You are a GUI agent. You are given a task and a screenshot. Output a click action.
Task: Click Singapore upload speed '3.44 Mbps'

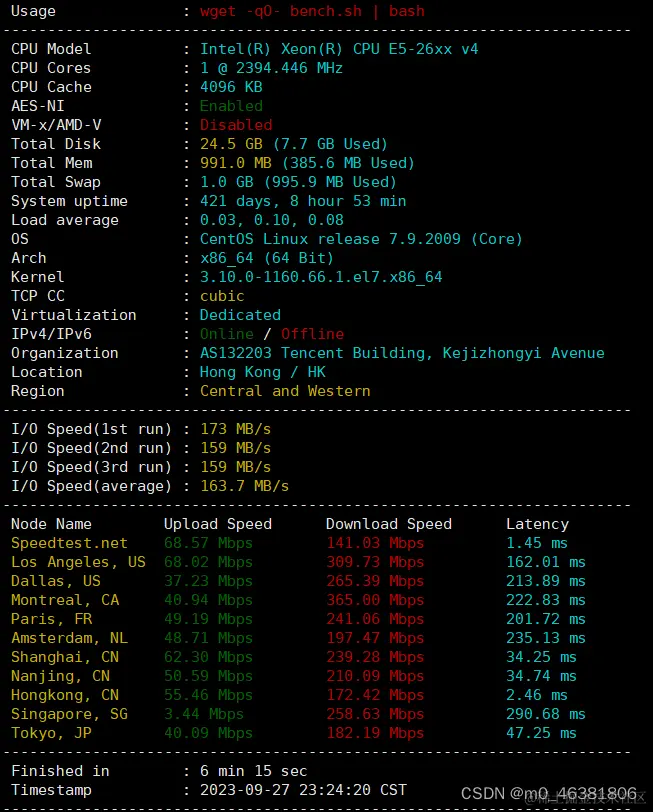[x=204, y=714]
